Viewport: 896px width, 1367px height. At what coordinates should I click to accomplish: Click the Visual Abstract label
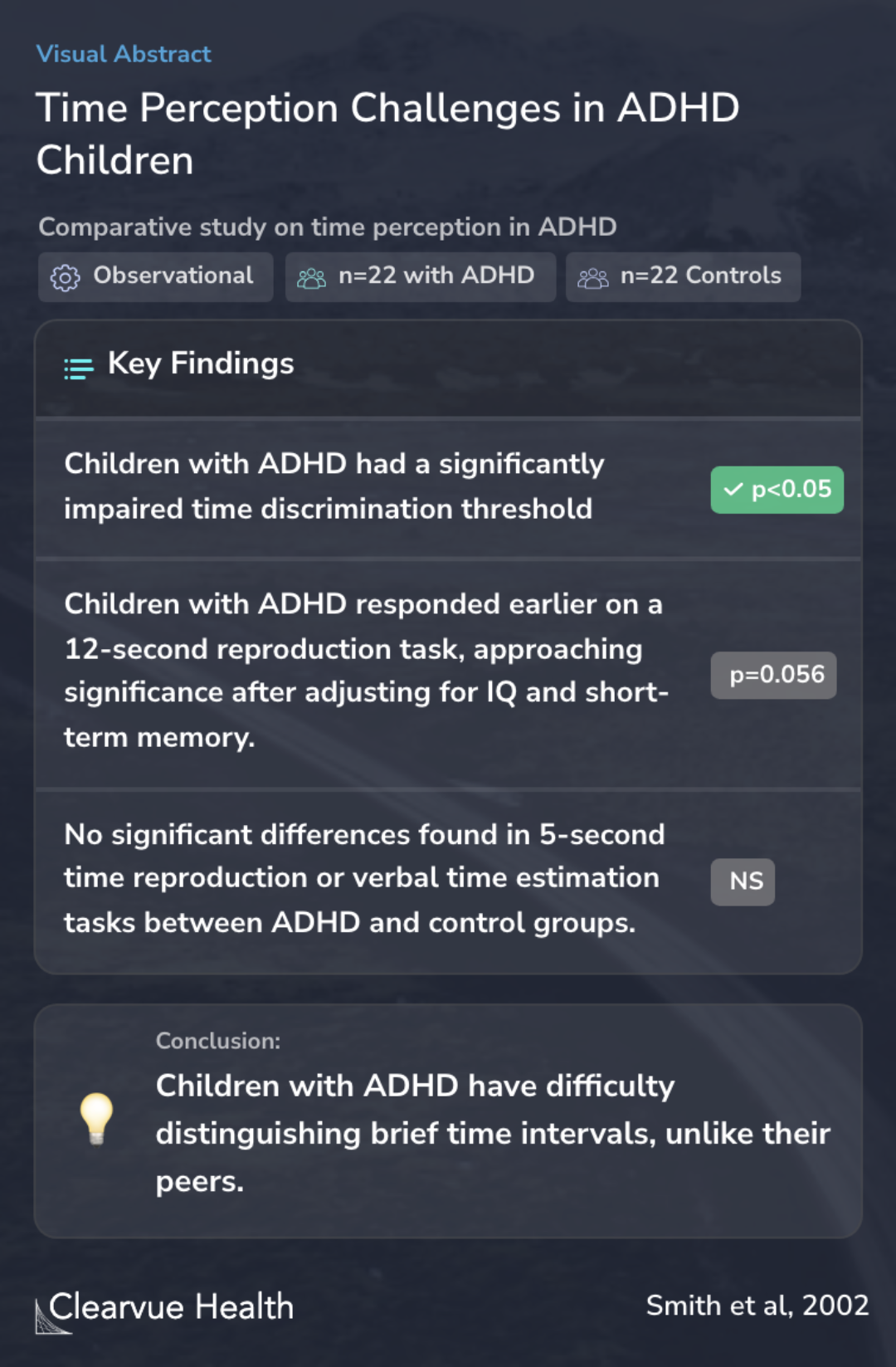coord(124,54)
